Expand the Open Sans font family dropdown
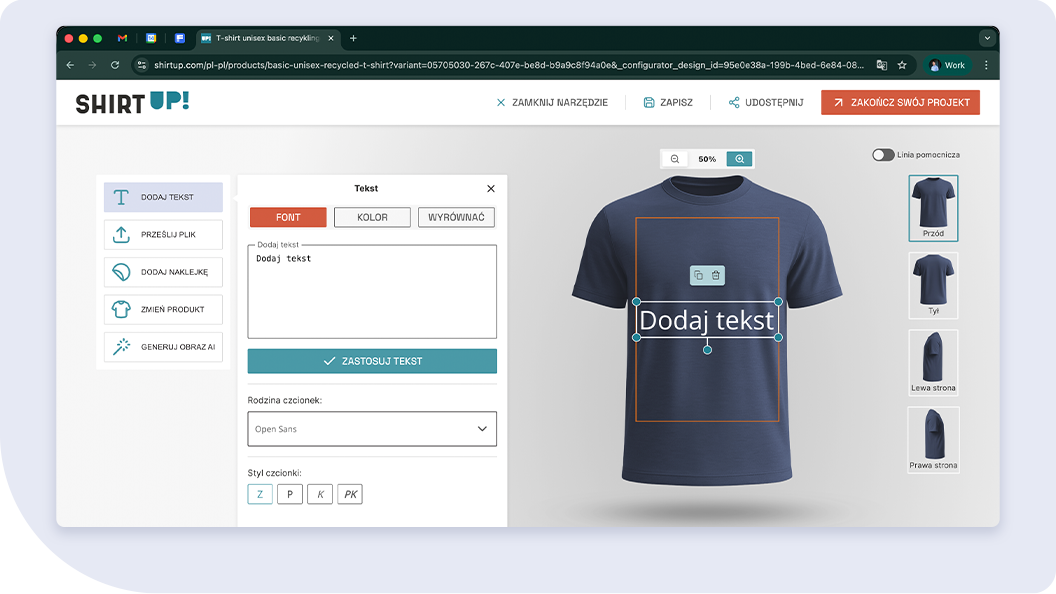The image size is (1056, 594). [372, 429]
